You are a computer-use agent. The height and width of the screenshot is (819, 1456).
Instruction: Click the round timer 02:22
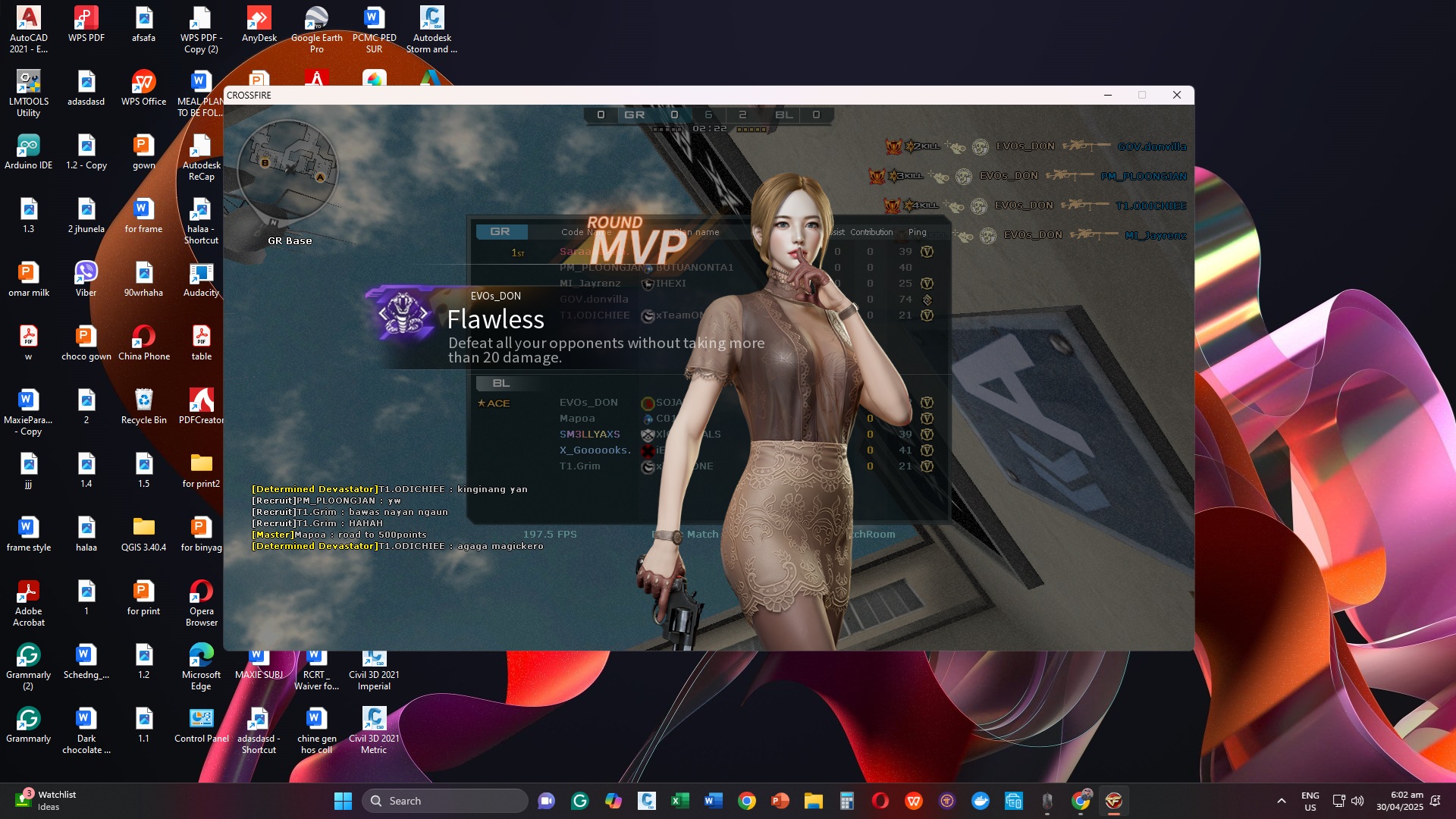click(710, 129)
